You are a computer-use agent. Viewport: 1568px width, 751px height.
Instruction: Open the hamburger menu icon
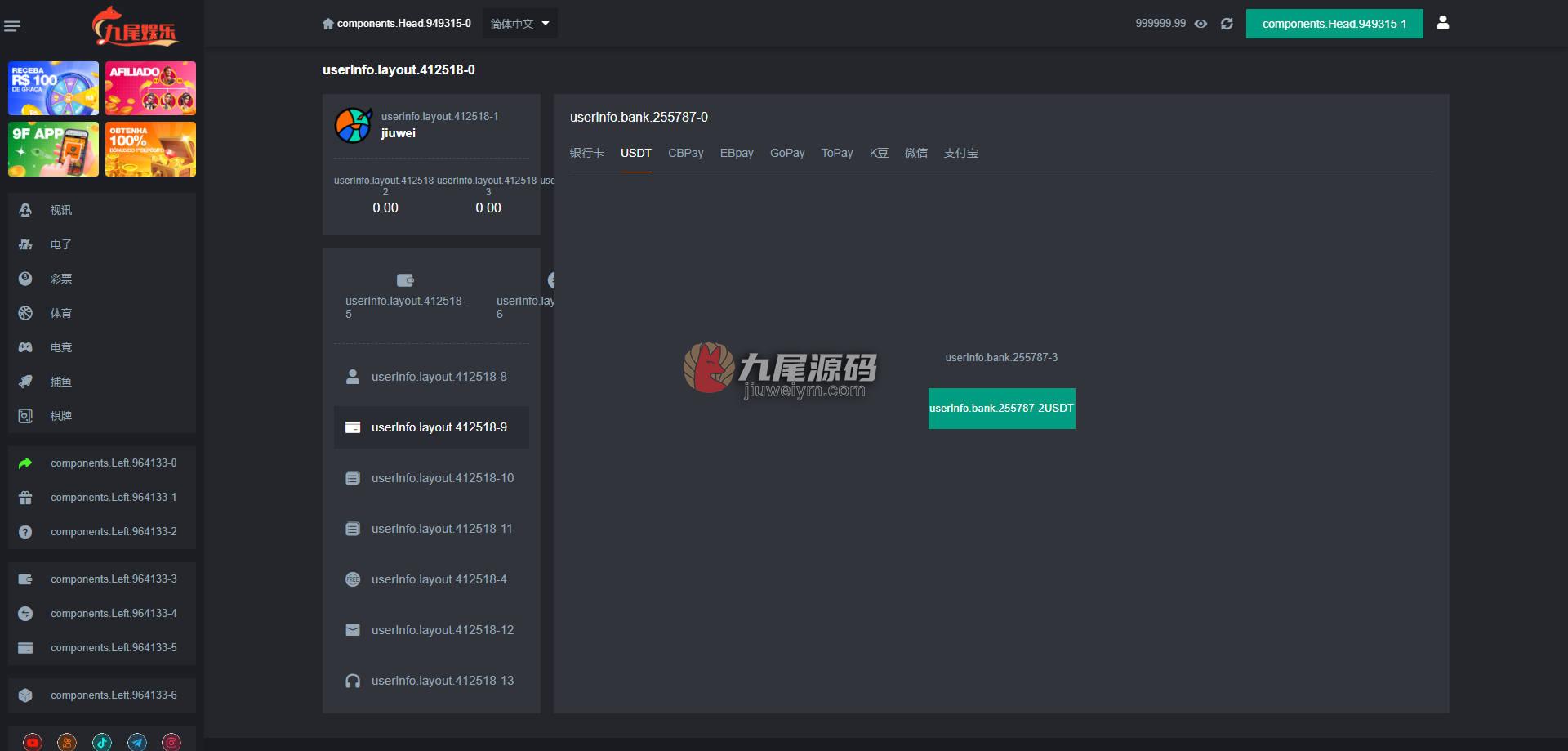pyautogui.click(x=12, y=26)
